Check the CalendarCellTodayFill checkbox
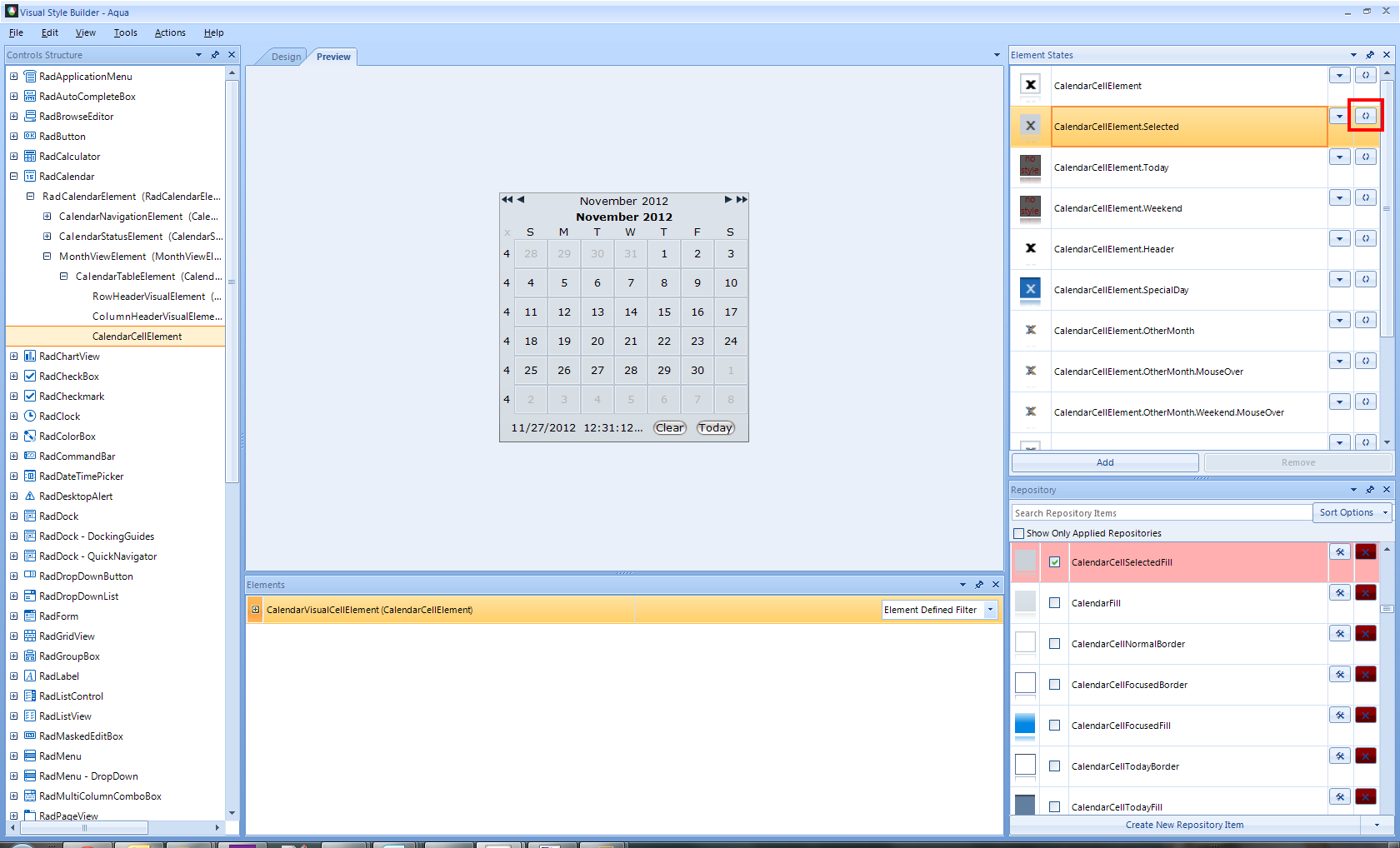Image resolution: width=1400 pixels, height=848 pixels. click(1055, 807)
